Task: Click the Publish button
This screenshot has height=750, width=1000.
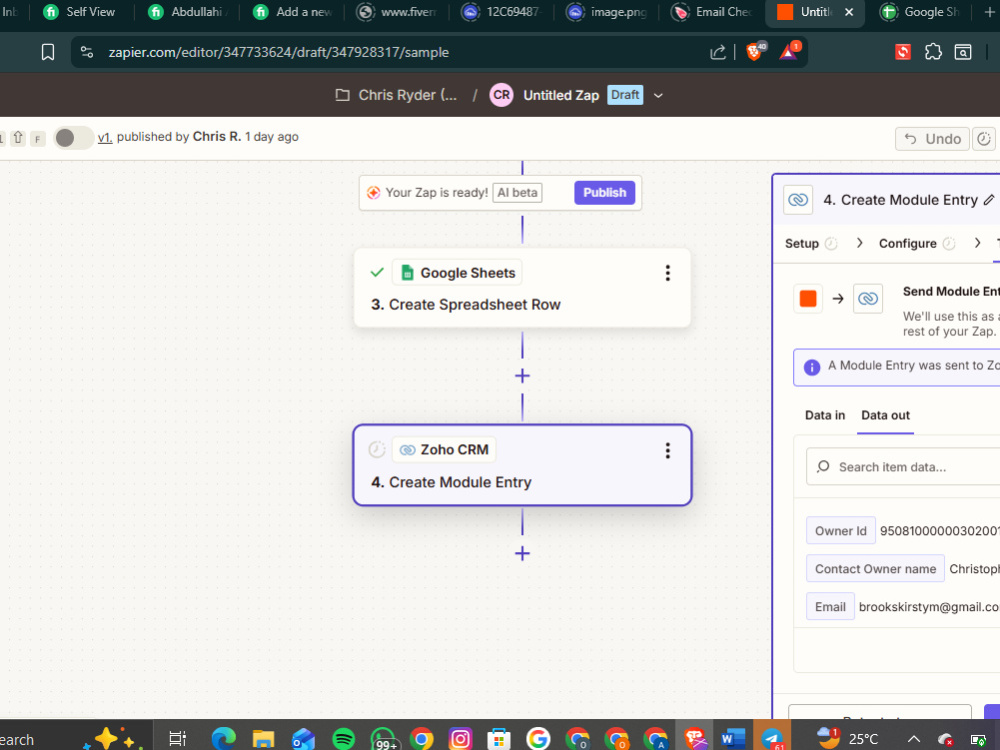Action: pyautogui.click(x=605, y=193)
